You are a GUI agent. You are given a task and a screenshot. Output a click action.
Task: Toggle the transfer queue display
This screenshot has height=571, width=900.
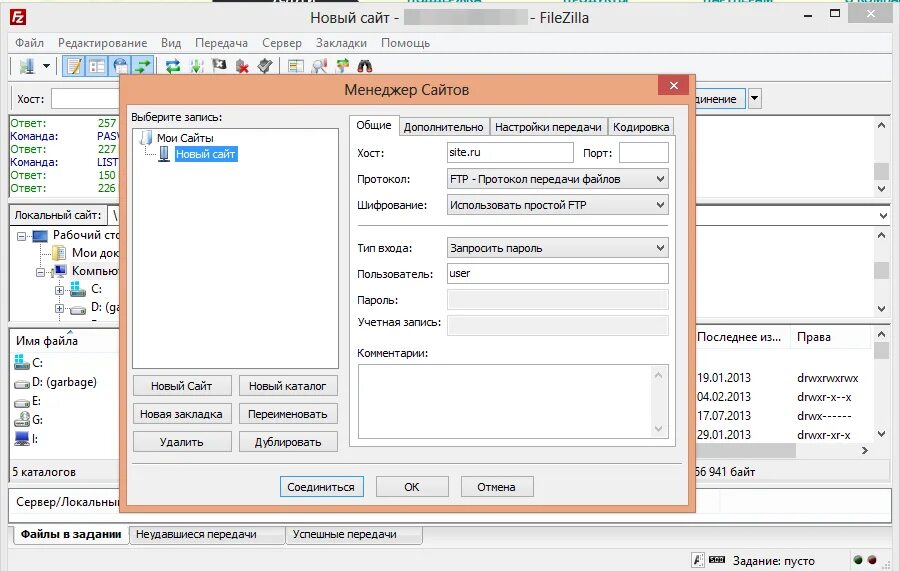click(x=142, y=67)
